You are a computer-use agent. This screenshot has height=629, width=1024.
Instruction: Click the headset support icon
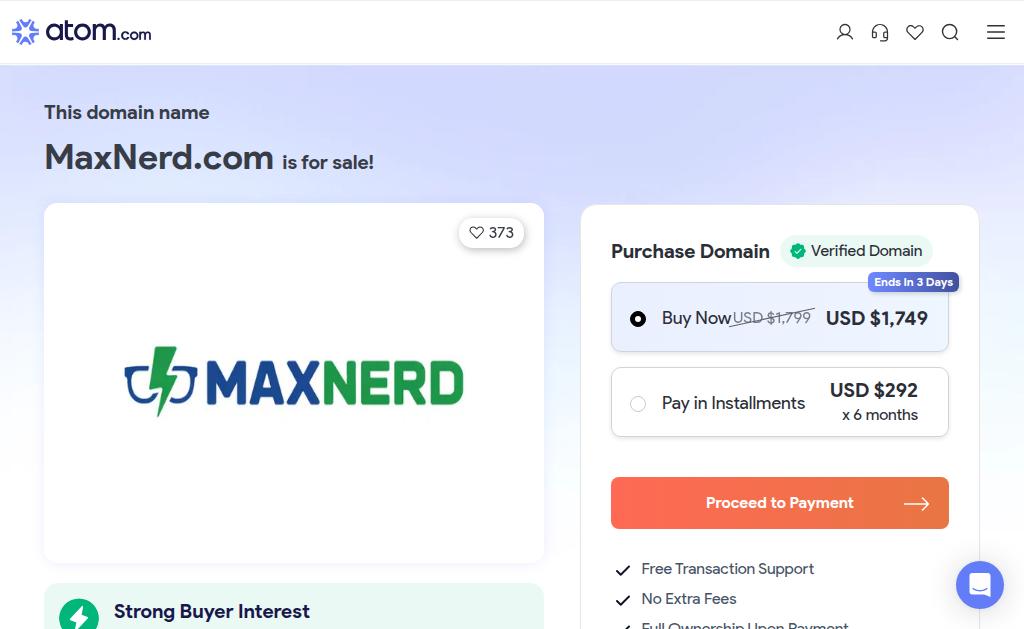880,32
